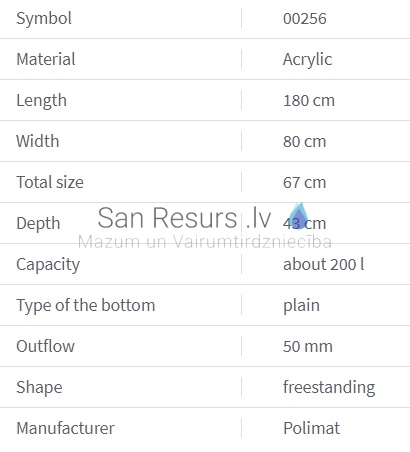Click the Capacity row label
410x452 pixels.
48,265
